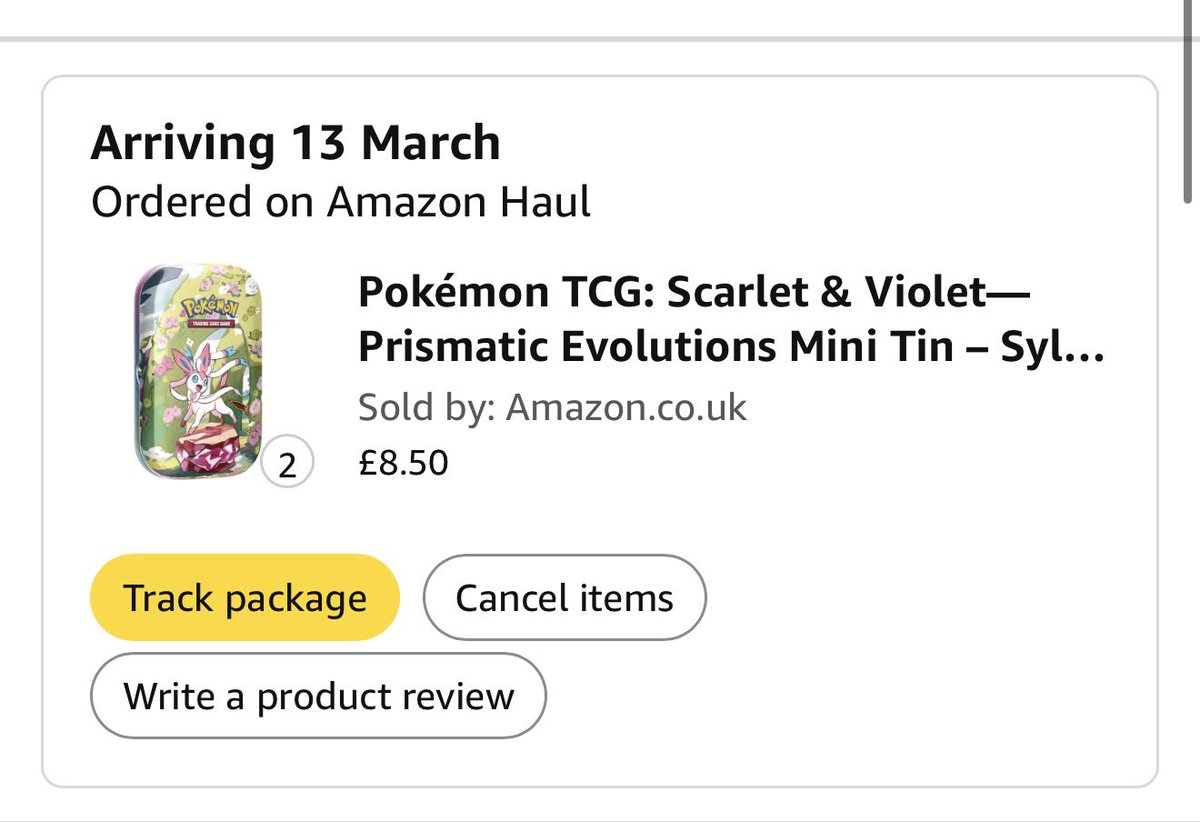Select the Arriving 13 March heading
1200x822 pixels.
click(x=295, y=144)
